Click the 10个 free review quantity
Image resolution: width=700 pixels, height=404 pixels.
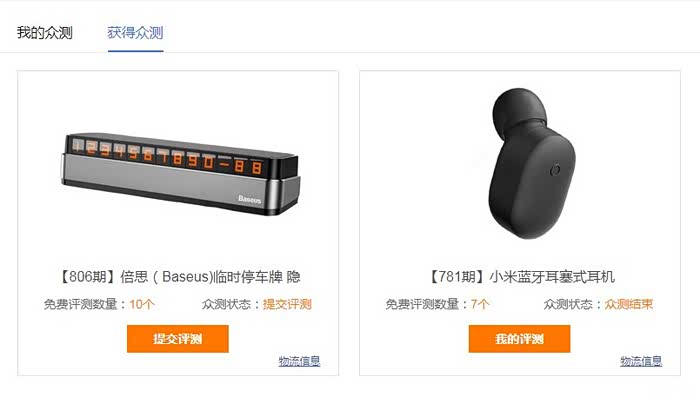click(x=142, y=304)
